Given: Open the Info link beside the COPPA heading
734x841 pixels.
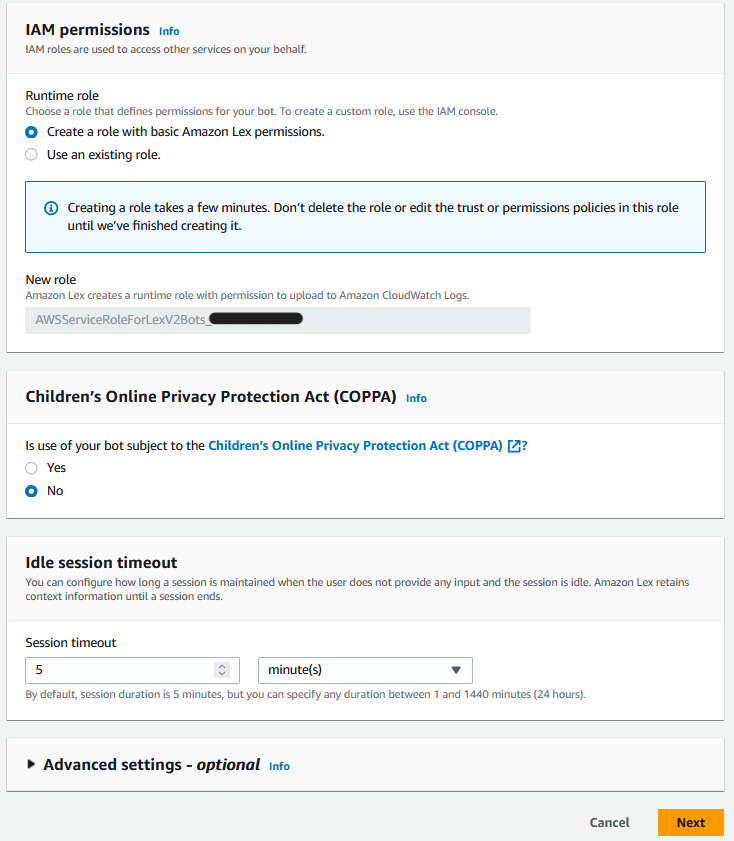Looking at the screenshot, I should click(x=416, y=399).
